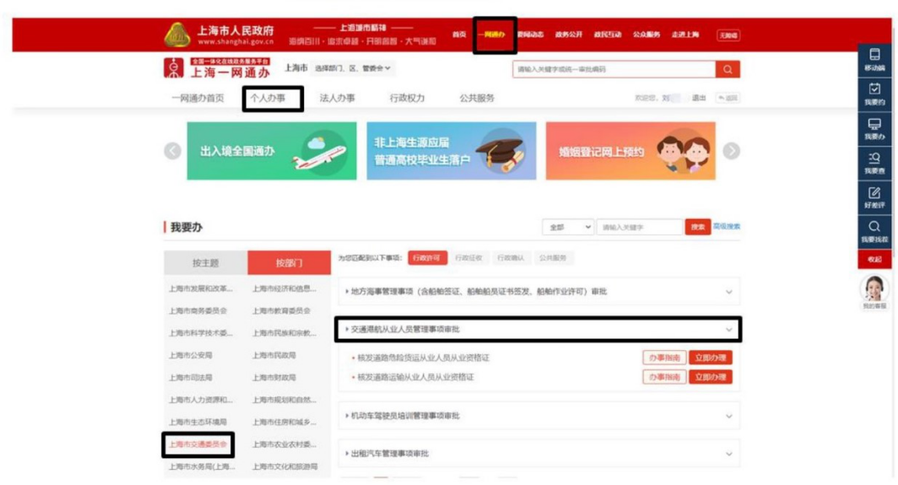Open the 移动端 mobile sidebar icon
Image resolution: width=898 pixels, height=485 pixels.
pyautogui.click(x=875, y=60)
